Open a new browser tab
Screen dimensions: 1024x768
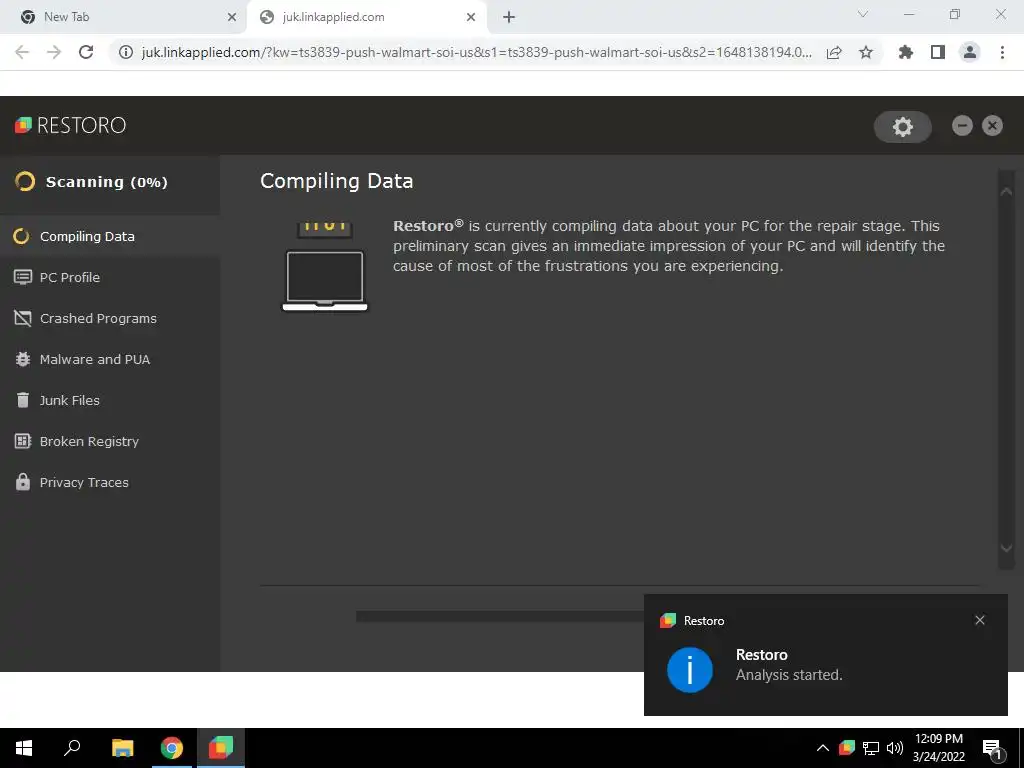(509, 17)
